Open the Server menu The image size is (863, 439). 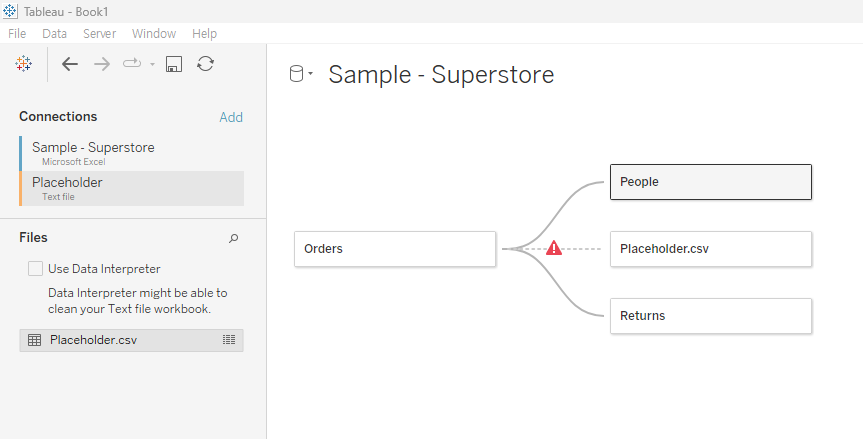99,34
